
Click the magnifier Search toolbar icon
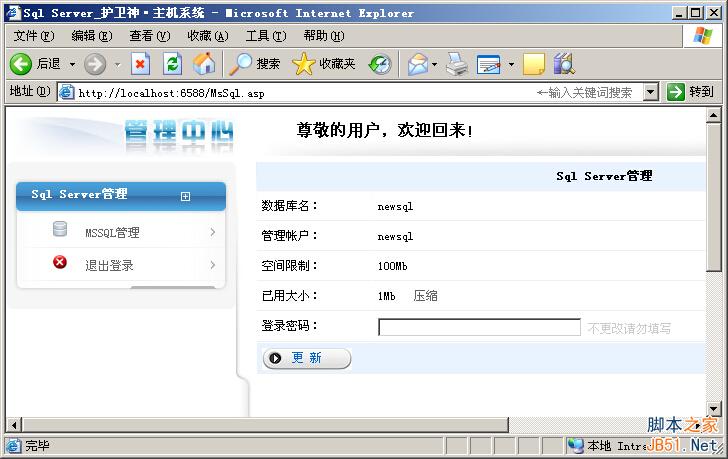pos(240,64)
